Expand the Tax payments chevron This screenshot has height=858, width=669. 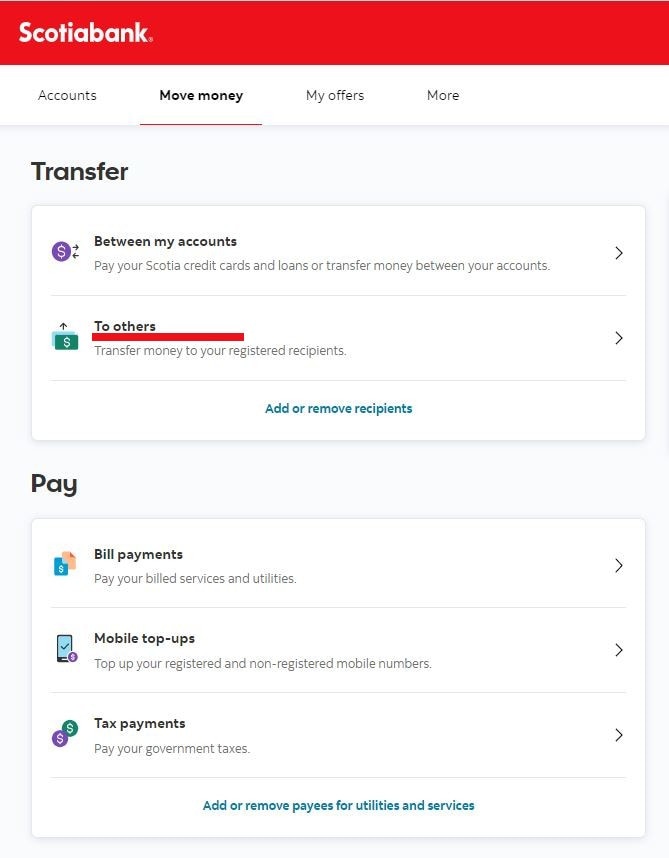tap(619, 735)
